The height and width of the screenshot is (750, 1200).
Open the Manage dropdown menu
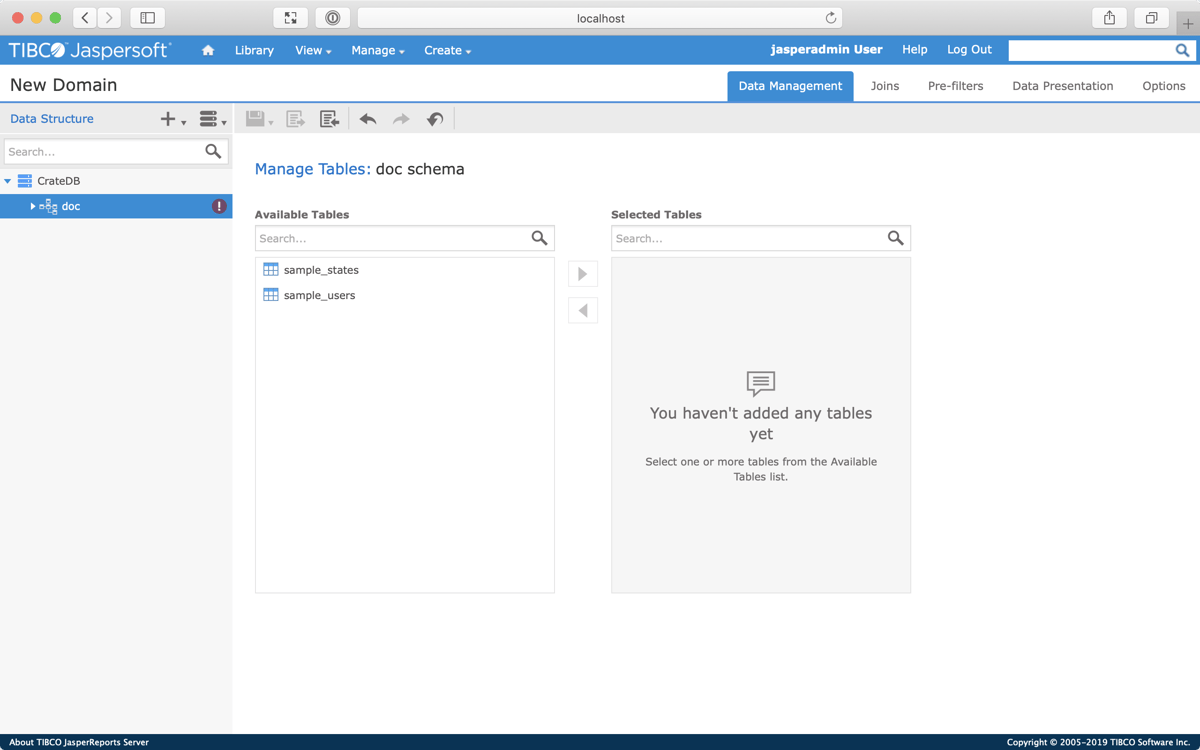377,50
